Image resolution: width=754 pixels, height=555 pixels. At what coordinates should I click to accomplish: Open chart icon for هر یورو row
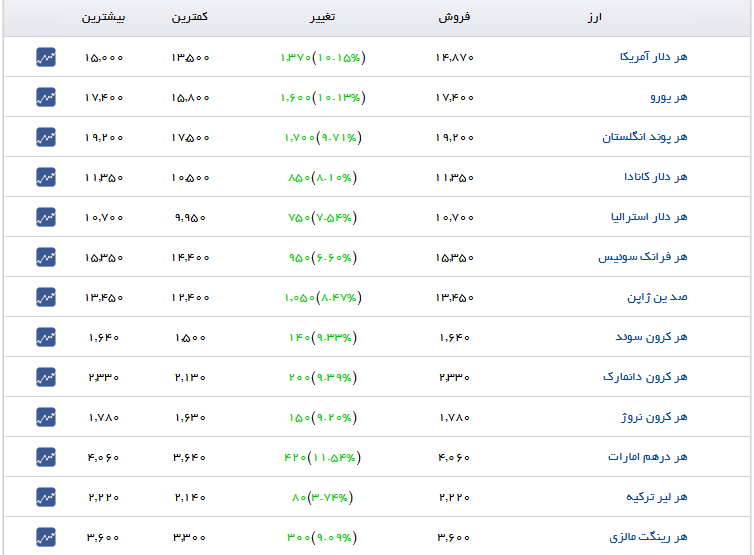(x=46, y=97)
